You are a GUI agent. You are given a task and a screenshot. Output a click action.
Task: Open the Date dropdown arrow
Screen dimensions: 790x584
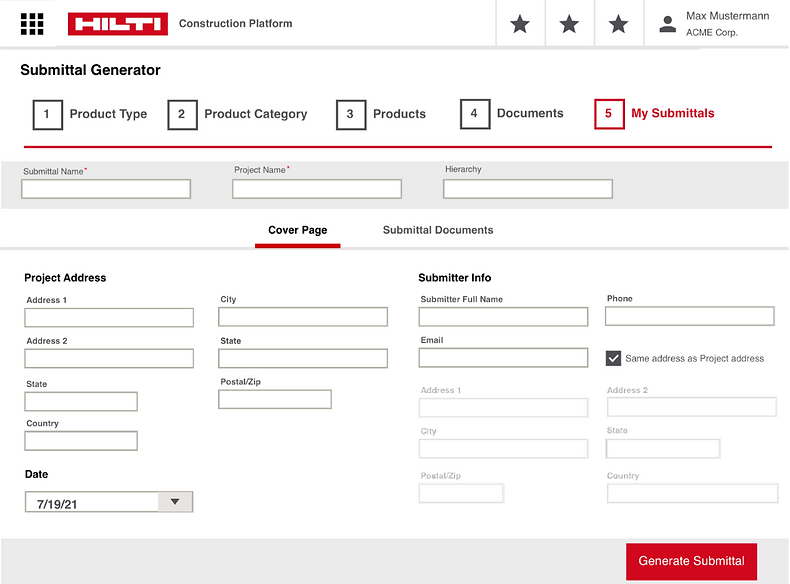click(175, 502)
